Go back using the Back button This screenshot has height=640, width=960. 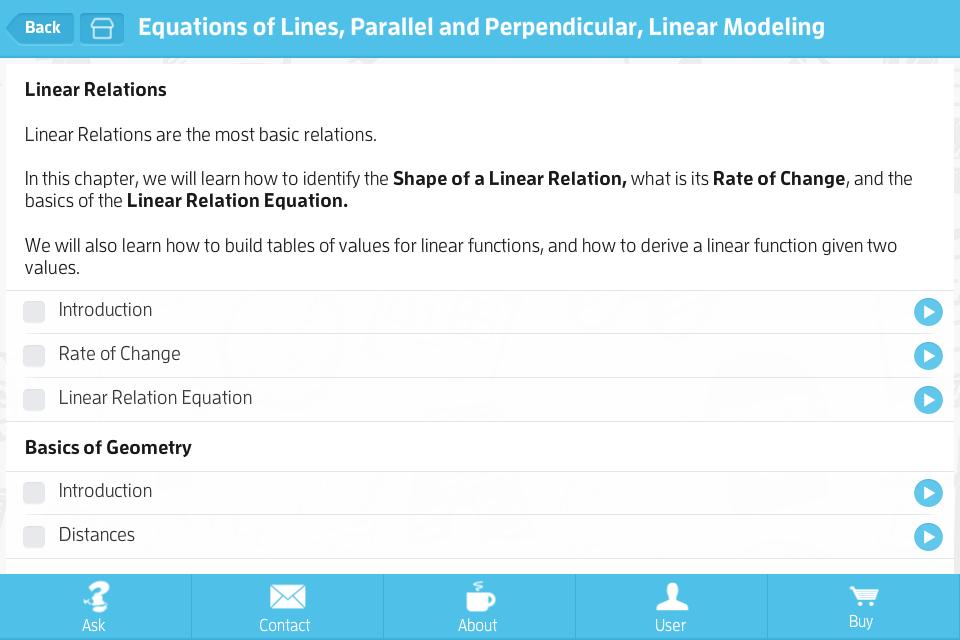pos(41,28)
